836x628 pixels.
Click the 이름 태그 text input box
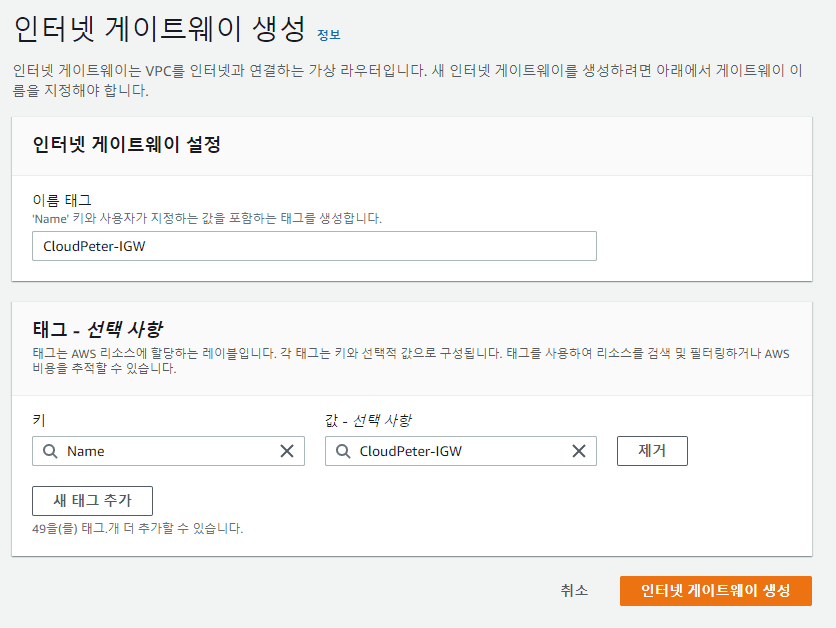pyautogui.click(x=314, y=246)
